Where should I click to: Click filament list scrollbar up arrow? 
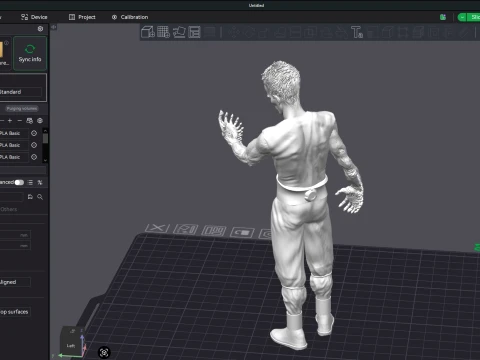[45, 131]
